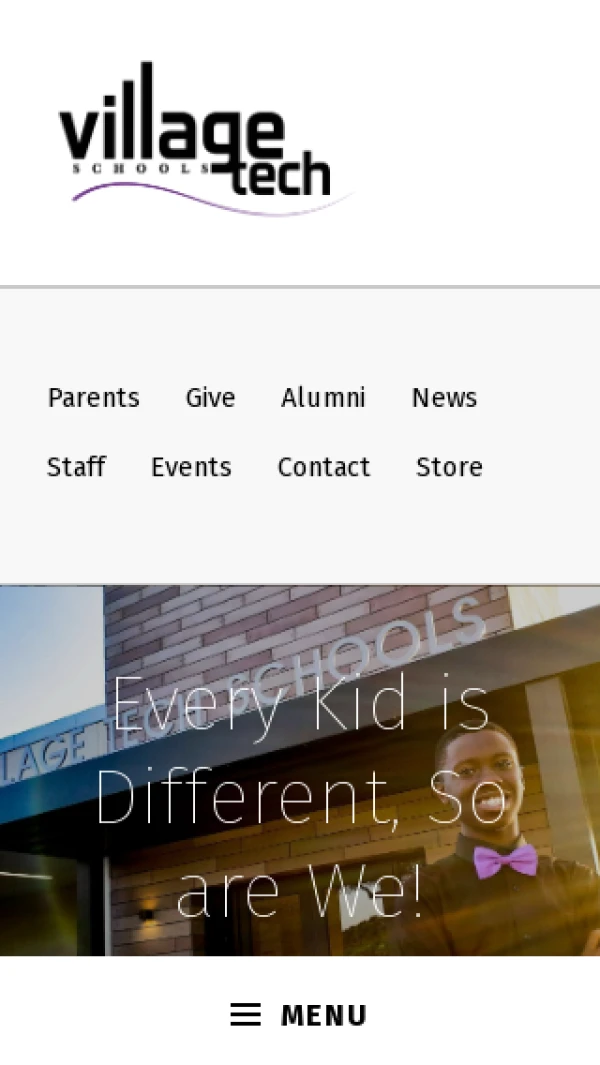600x1065 pixels.
Task: Open the hamburger menu icon
Action: [x=245, y=1015]
